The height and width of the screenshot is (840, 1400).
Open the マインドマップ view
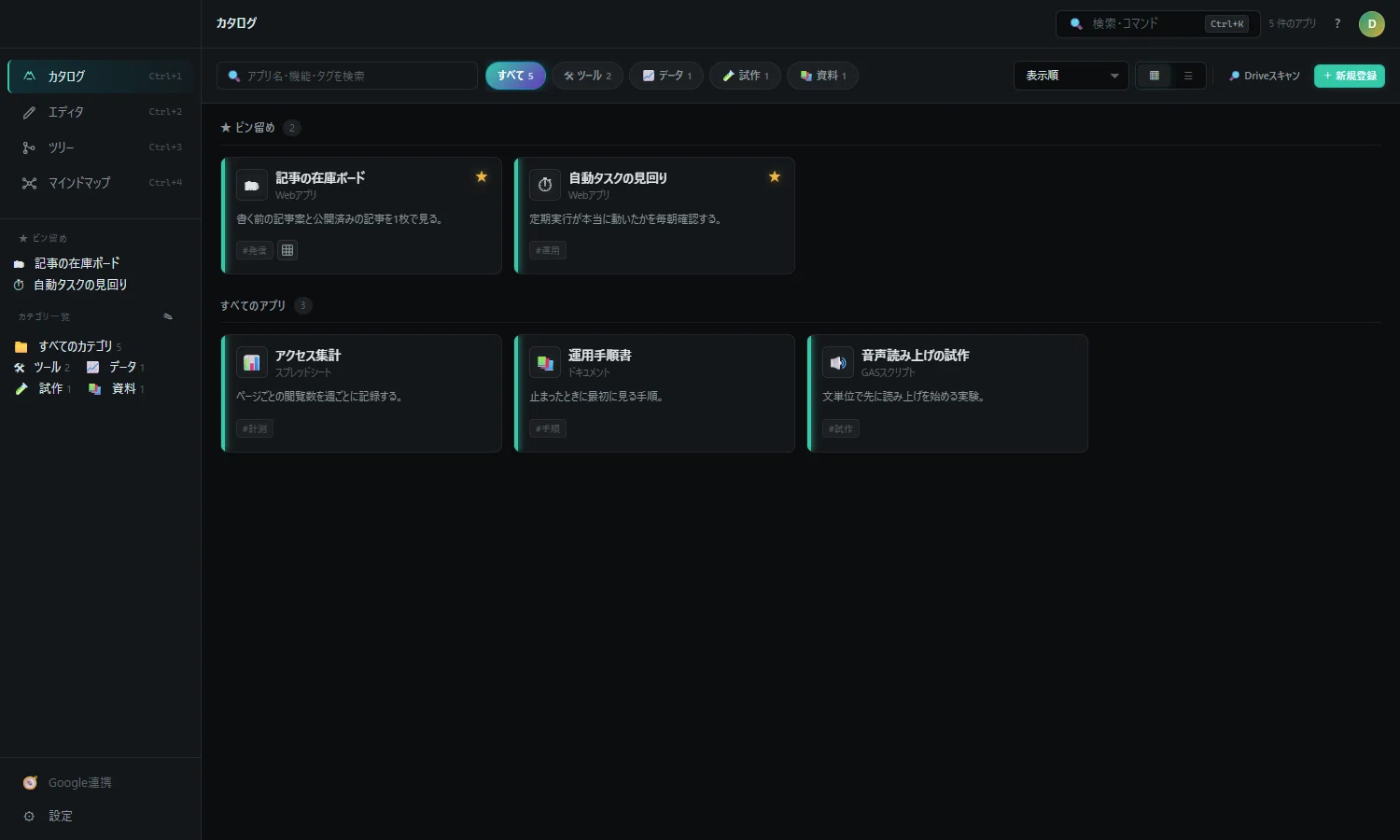click(x=100, y=183)
